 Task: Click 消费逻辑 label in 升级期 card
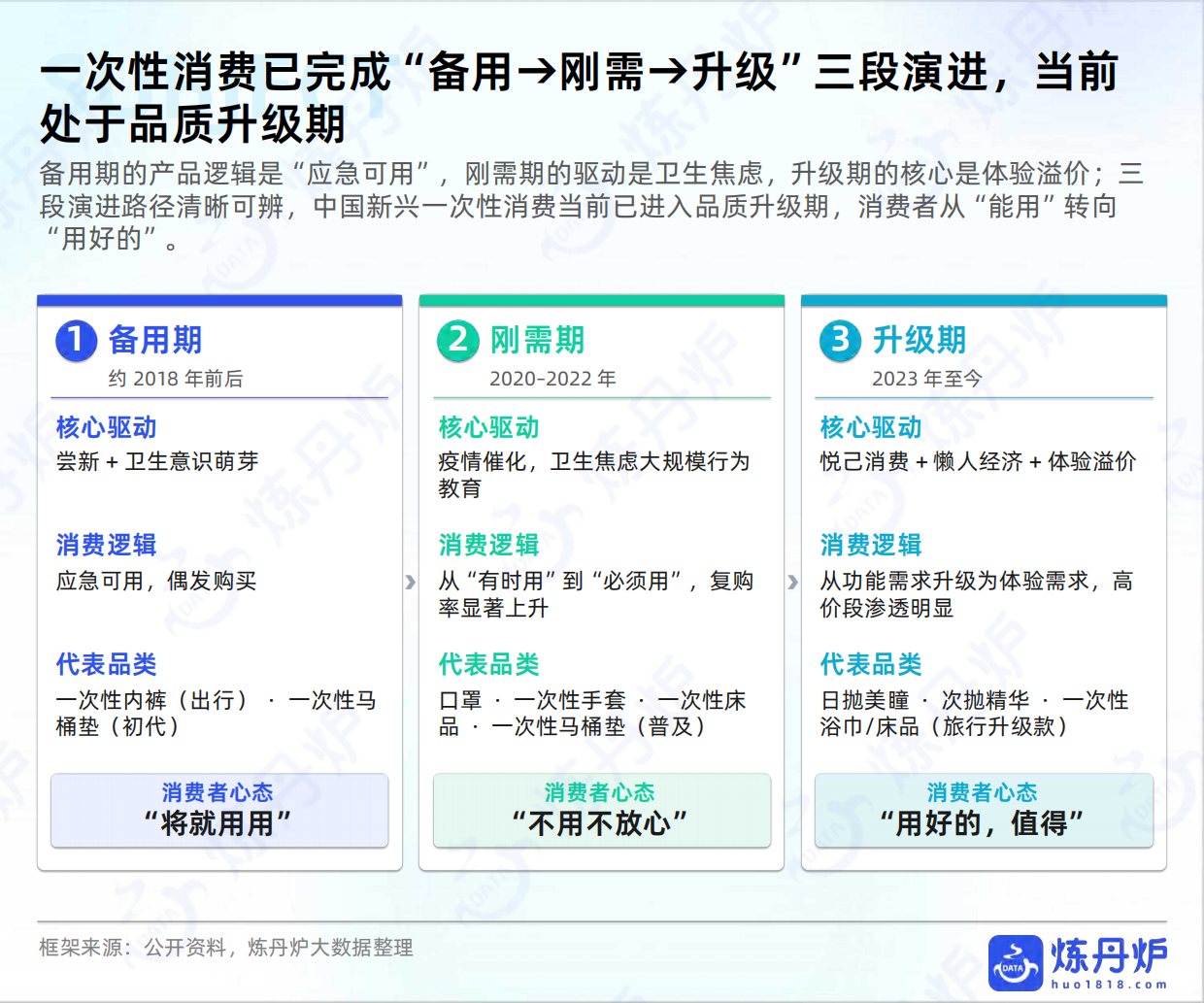(871, 545)
